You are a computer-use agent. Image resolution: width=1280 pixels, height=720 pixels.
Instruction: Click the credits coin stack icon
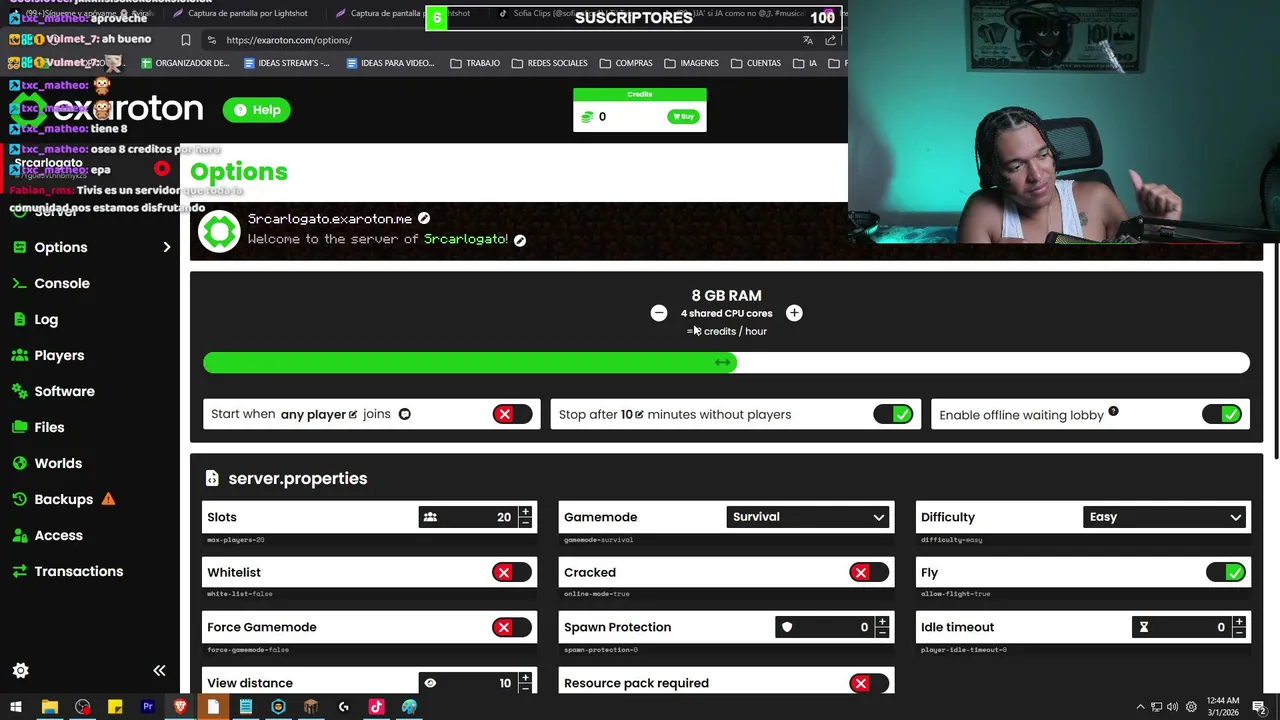click(x=587, y=117)
